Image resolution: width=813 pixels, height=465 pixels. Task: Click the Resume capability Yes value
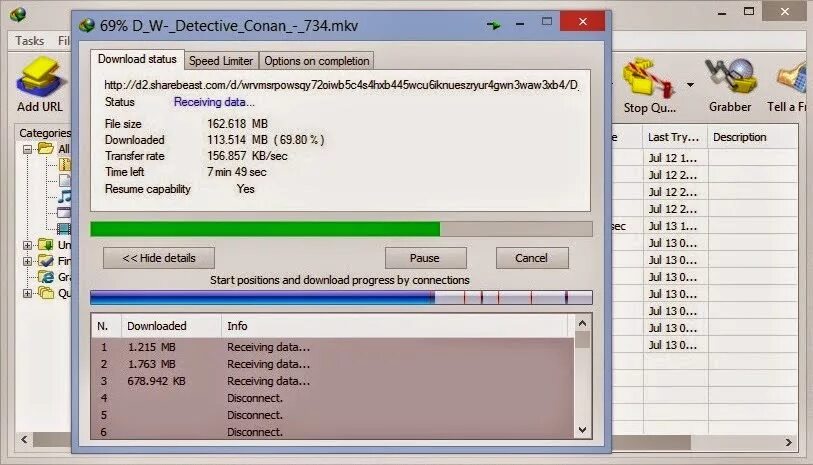(x=246, y=189)
